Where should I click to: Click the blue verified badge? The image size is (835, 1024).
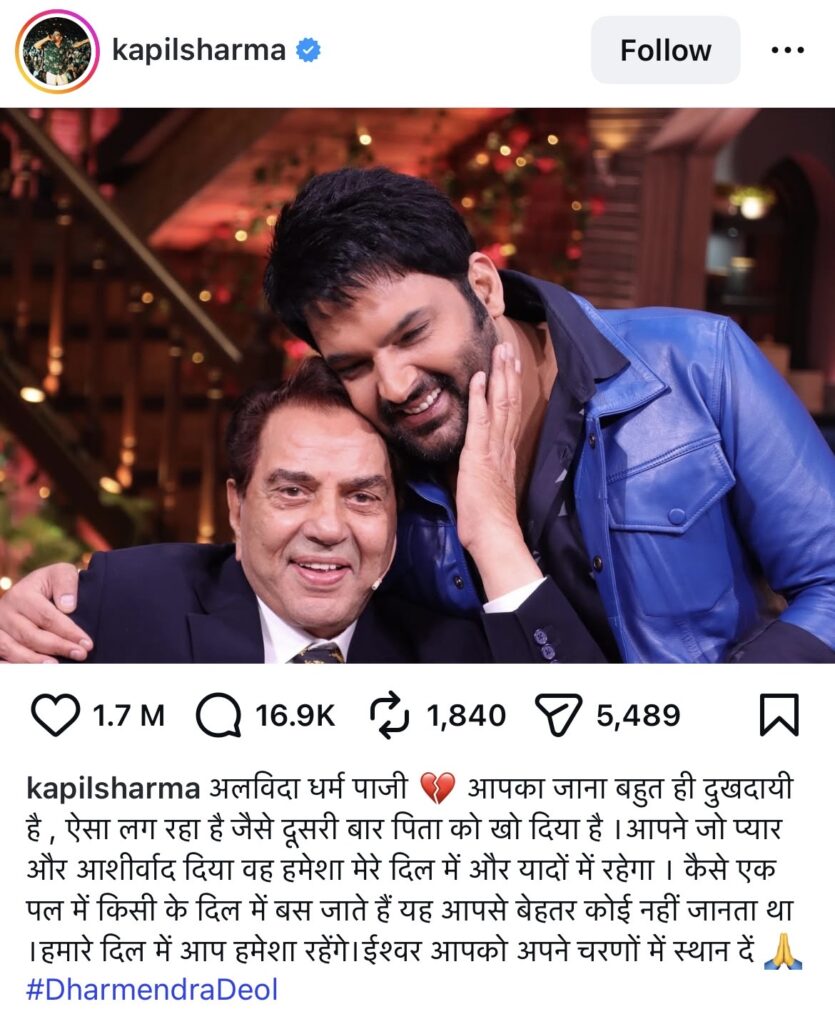click(308, 50)
